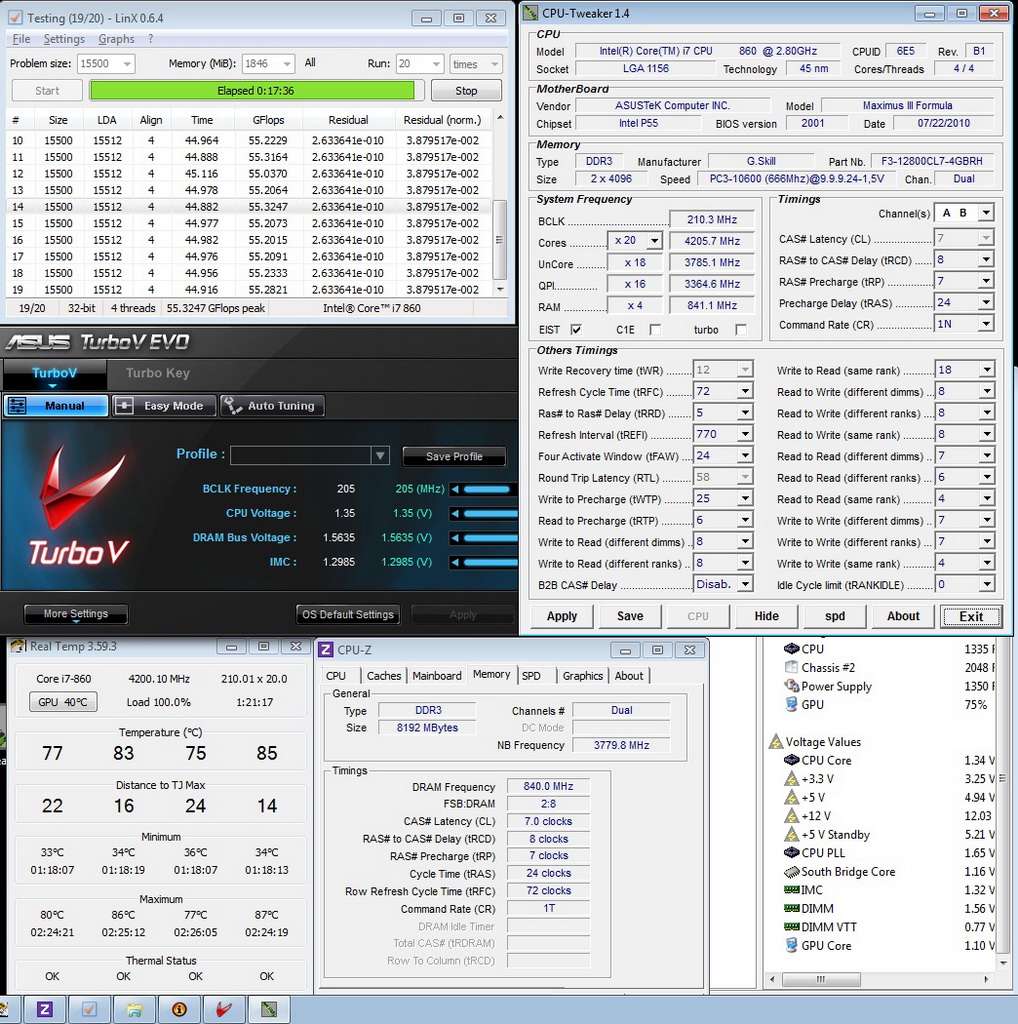
Task: Click the OS Default Settings button
Action: (x=347, y=615)
